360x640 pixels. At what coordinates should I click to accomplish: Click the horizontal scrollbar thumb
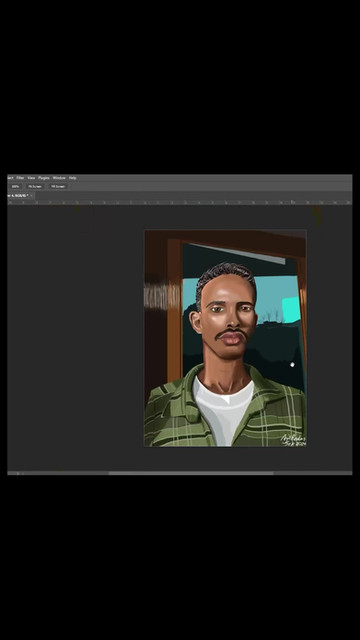[x=191, y=473]
